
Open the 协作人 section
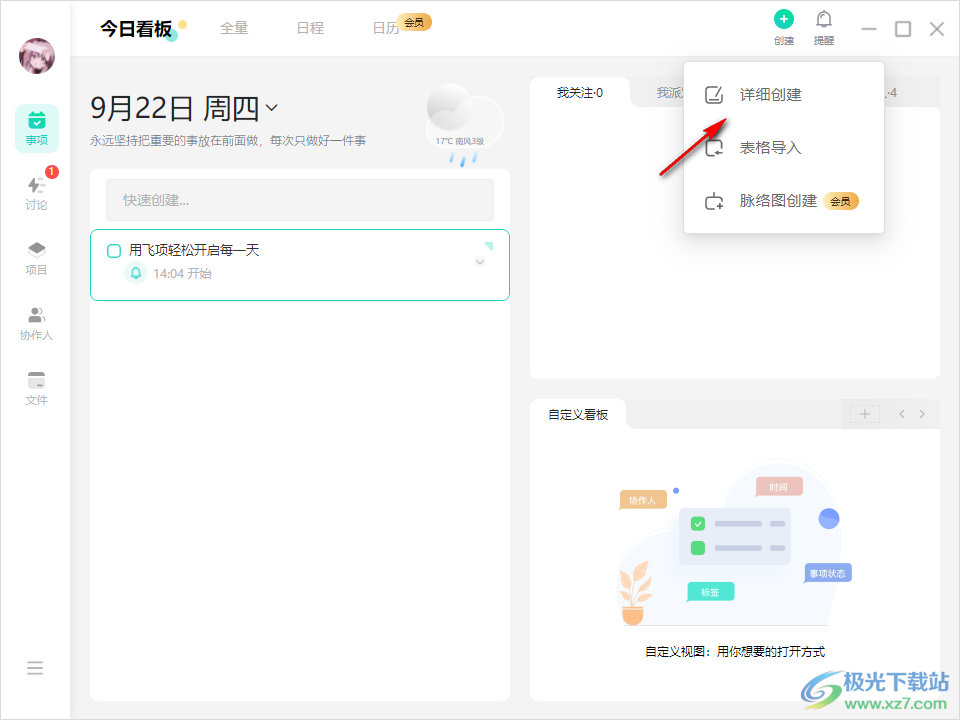(36, 322)
